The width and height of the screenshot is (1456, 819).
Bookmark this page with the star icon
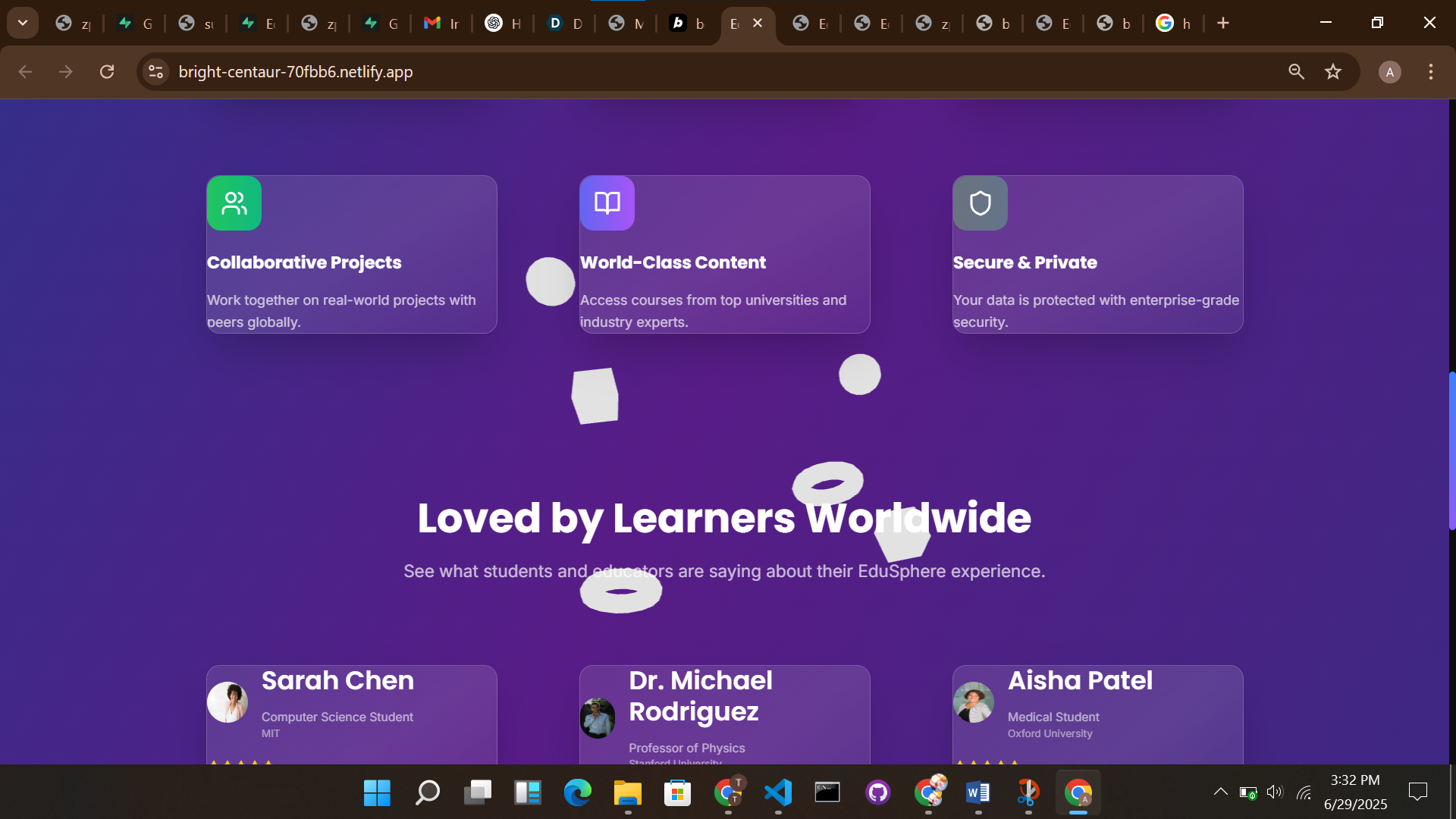coord(1333,72)
